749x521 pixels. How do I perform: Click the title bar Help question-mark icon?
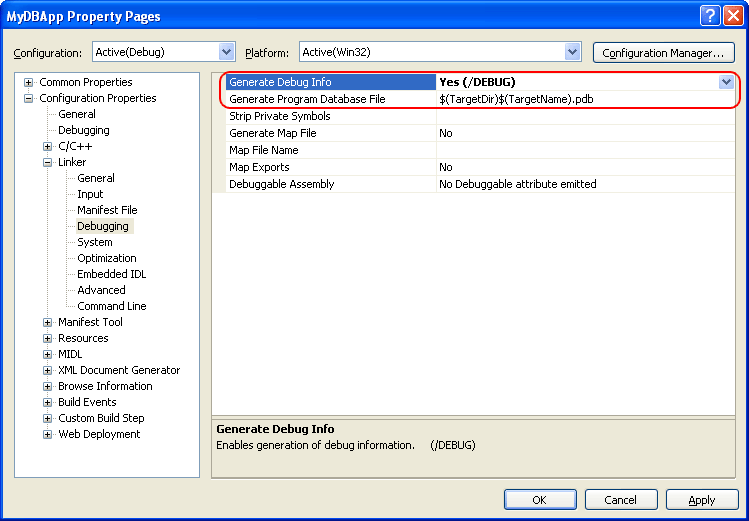(709, 16)
